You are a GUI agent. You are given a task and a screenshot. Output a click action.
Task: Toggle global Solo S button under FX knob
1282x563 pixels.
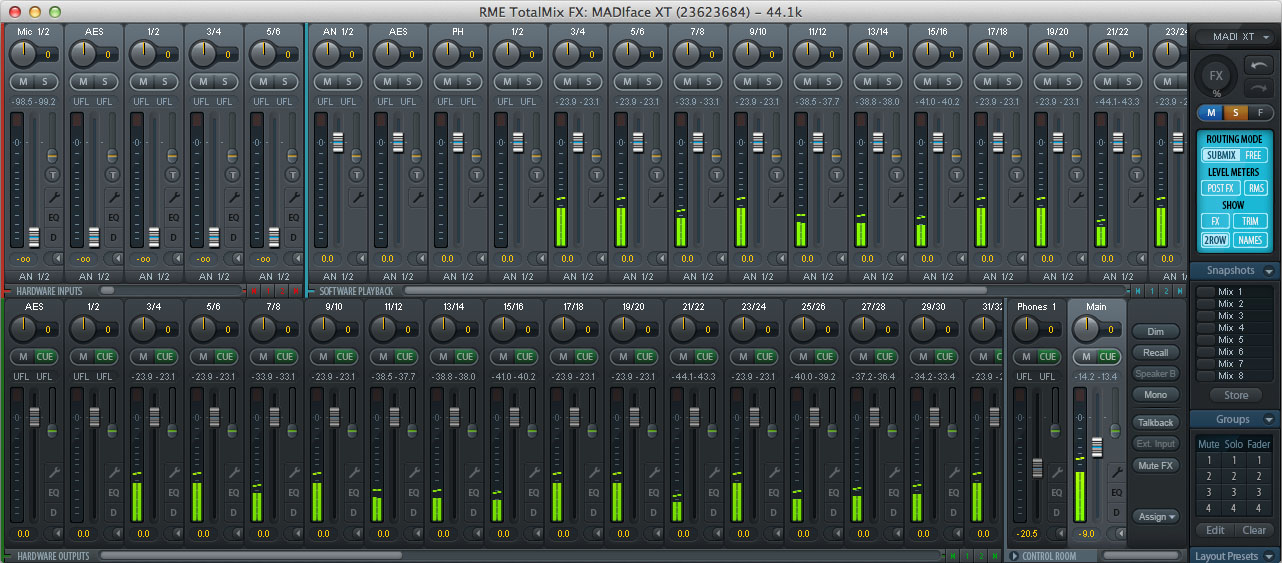1235,112
